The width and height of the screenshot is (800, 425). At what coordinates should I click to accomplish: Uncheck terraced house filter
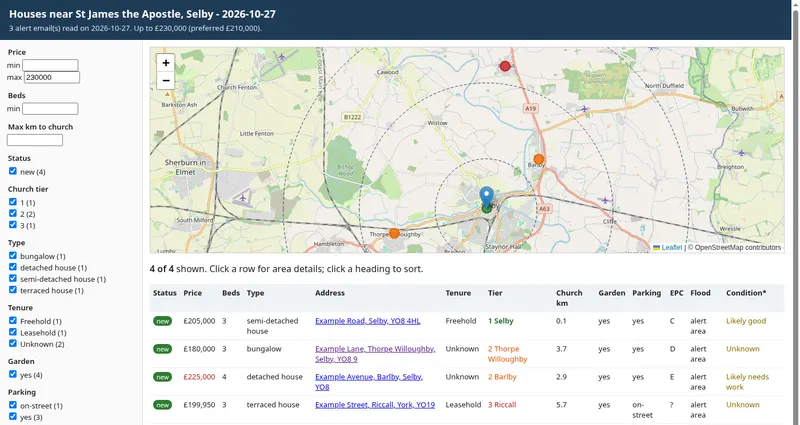(x=13, y=290)
